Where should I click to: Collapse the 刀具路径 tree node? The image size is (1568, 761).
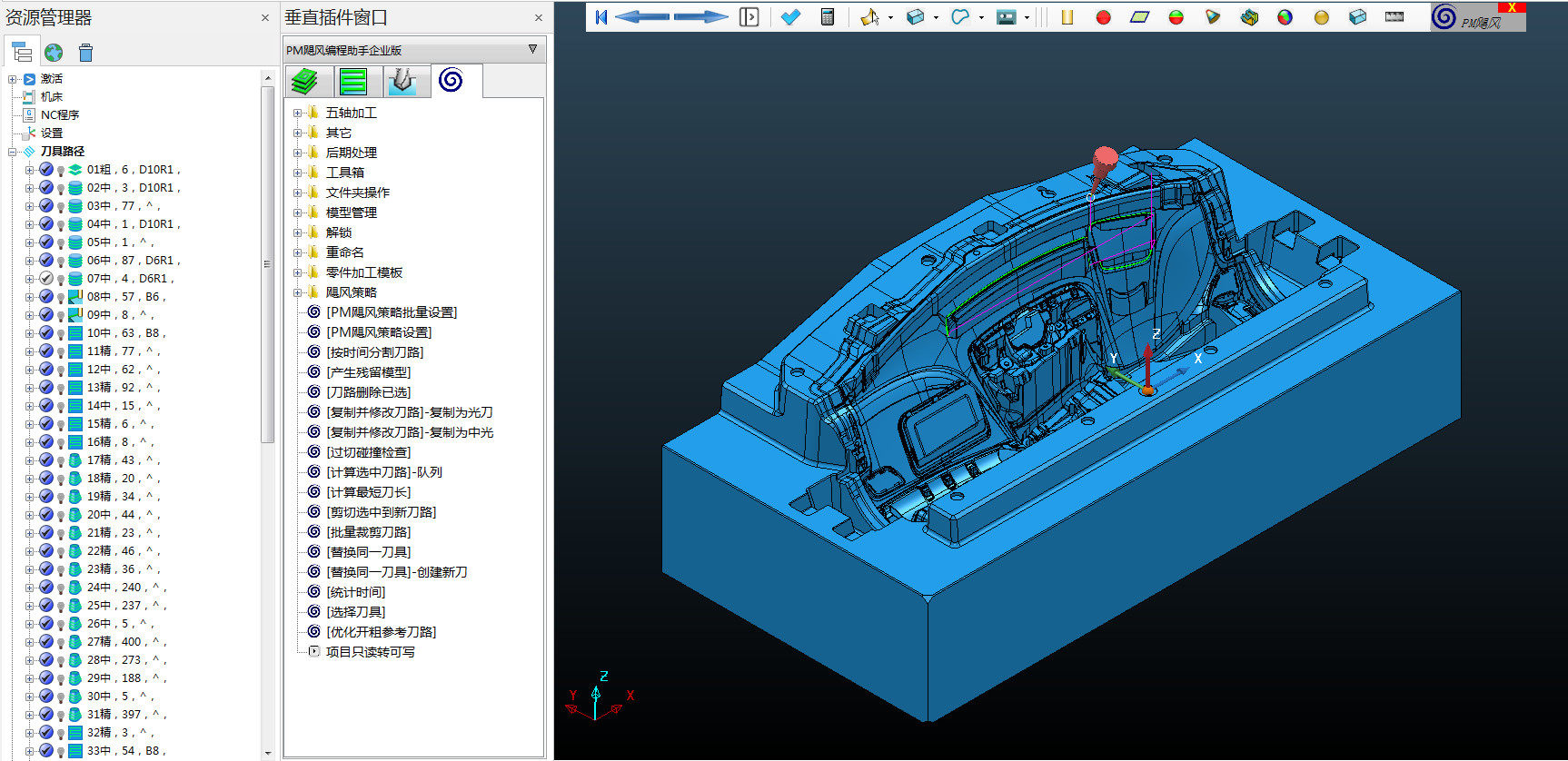point(13,152)
